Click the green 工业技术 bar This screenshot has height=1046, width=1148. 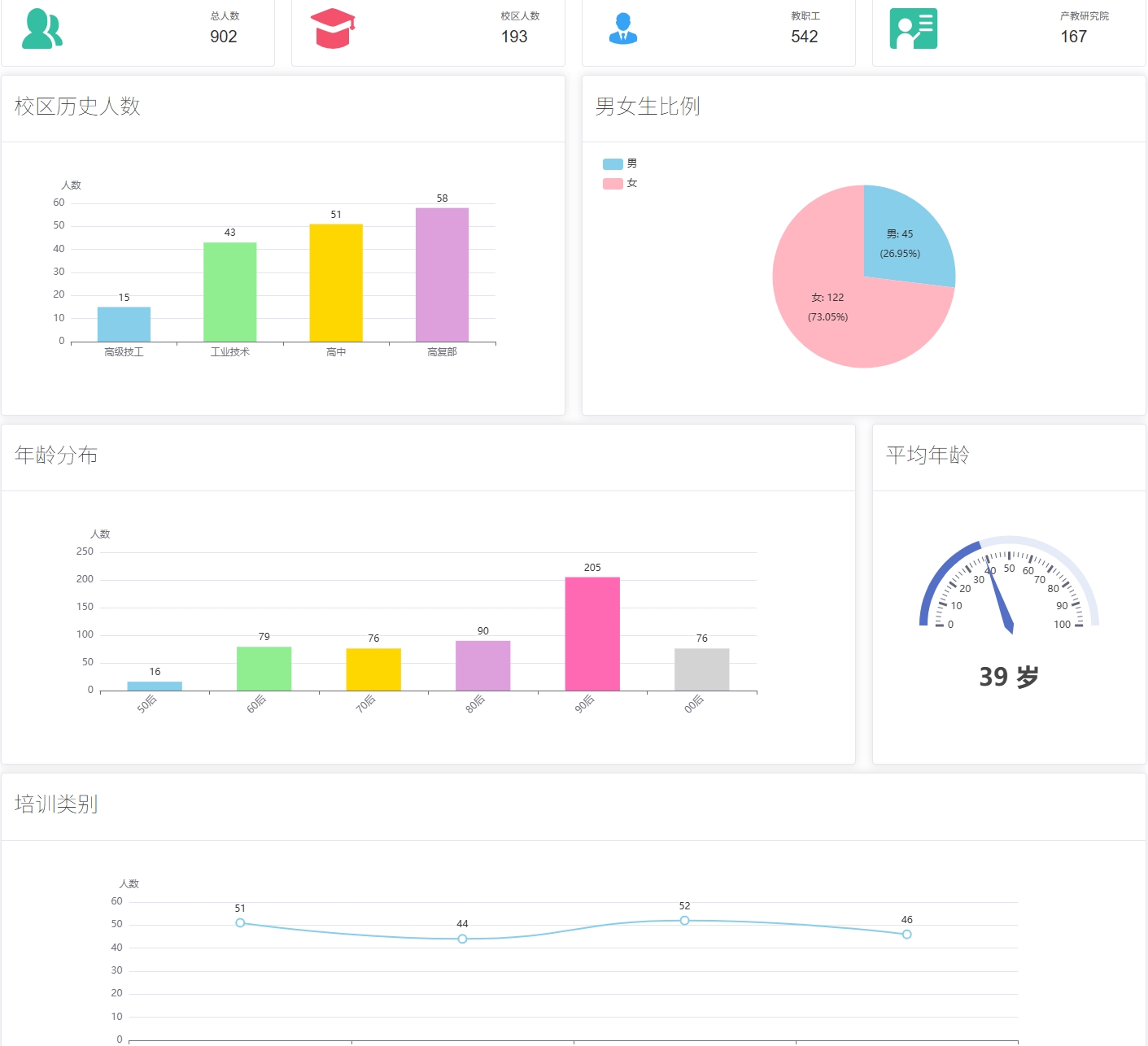point(229,292)
